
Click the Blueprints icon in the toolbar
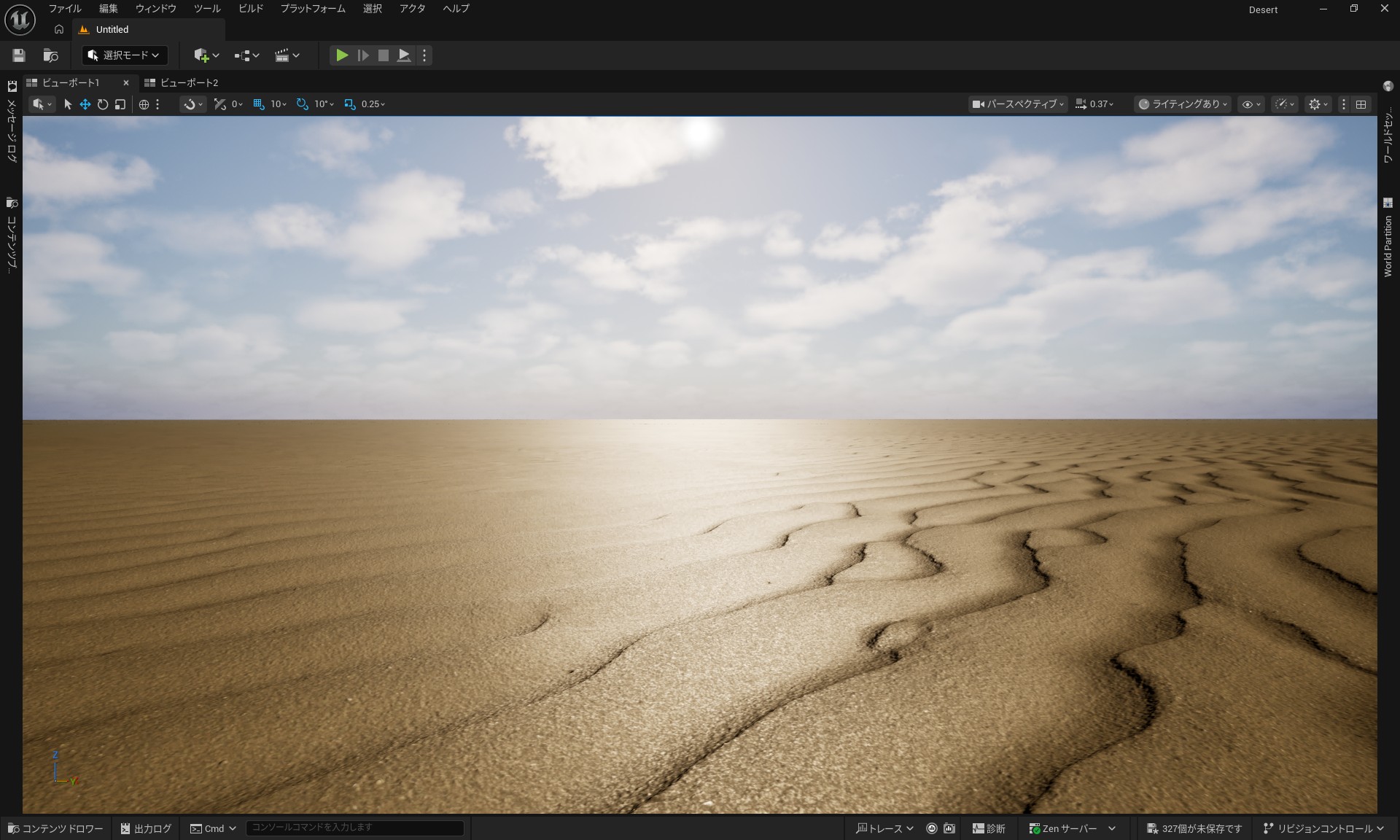(242, 55)
